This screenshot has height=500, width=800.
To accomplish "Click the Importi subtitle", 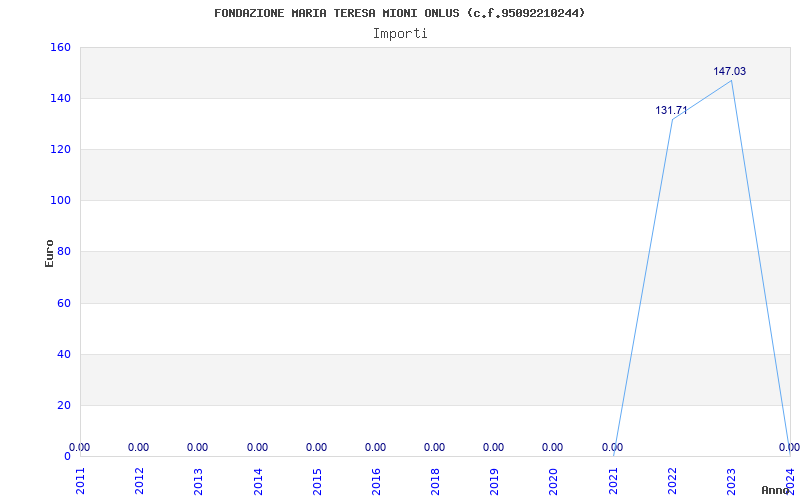I will 400,34.
